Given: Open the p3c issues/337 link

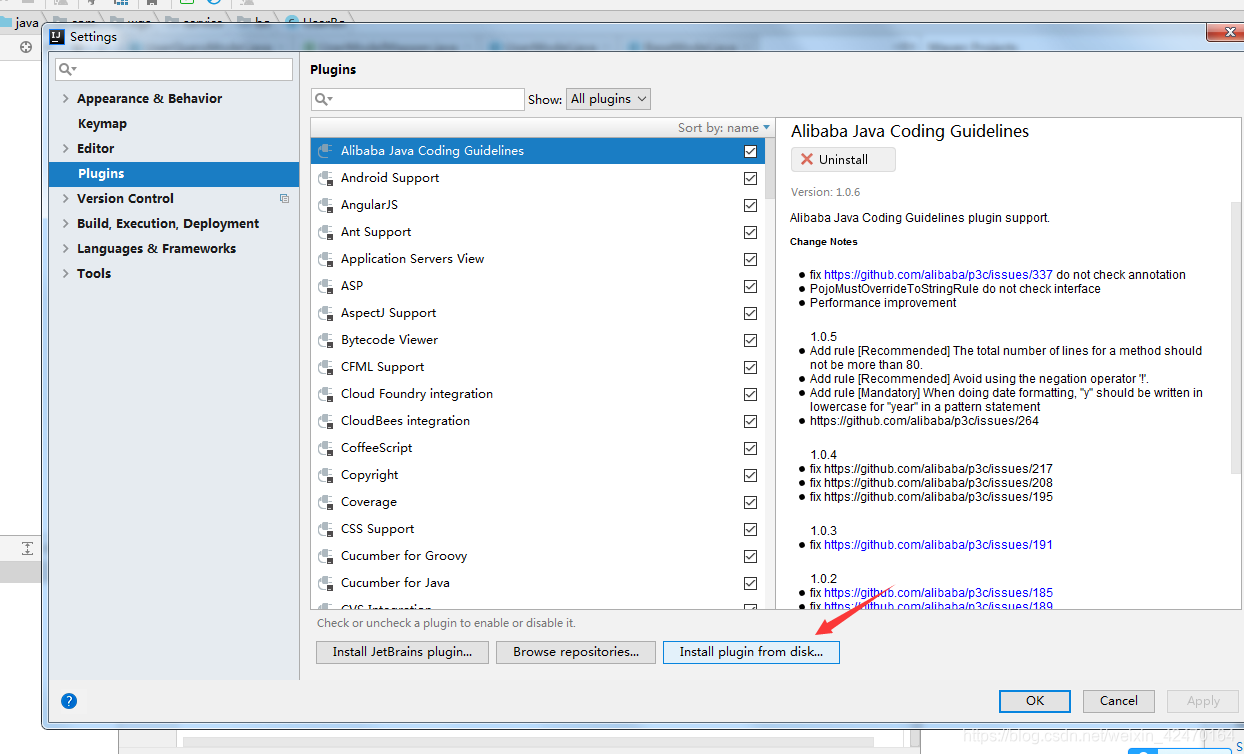Looking at the screenshot, I should pos(938,275).
